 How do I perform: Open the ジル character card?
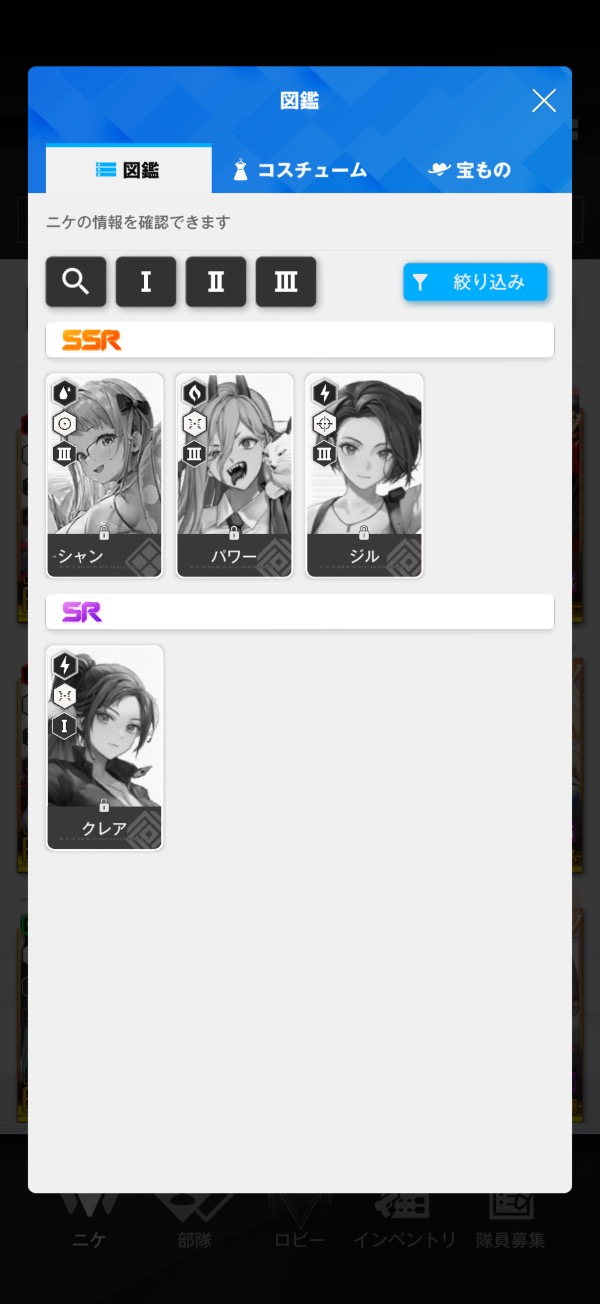pos(364,475)
